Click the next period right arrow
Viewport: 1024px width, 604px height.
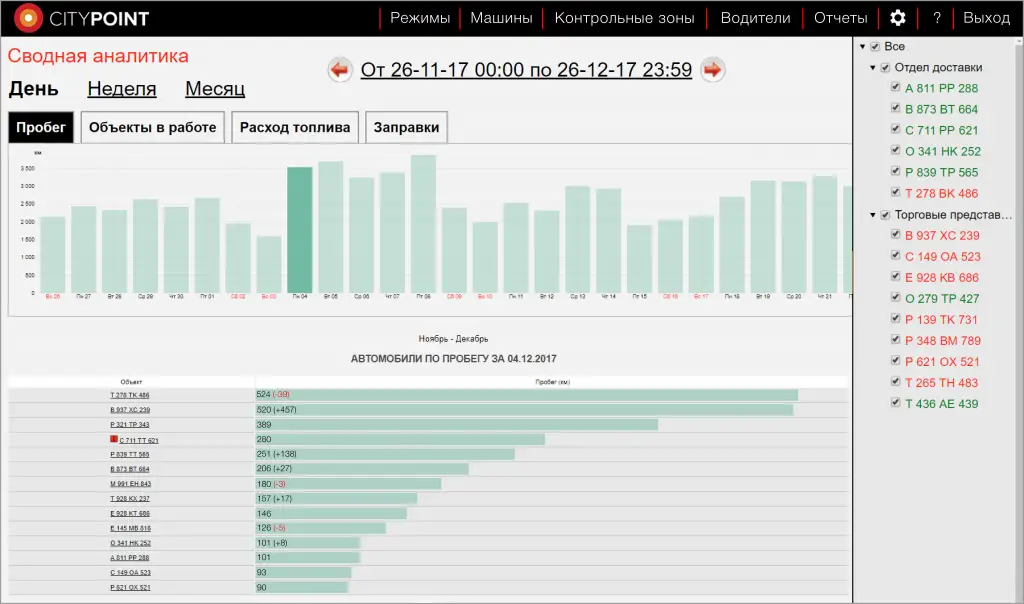(x=712, y=70)
